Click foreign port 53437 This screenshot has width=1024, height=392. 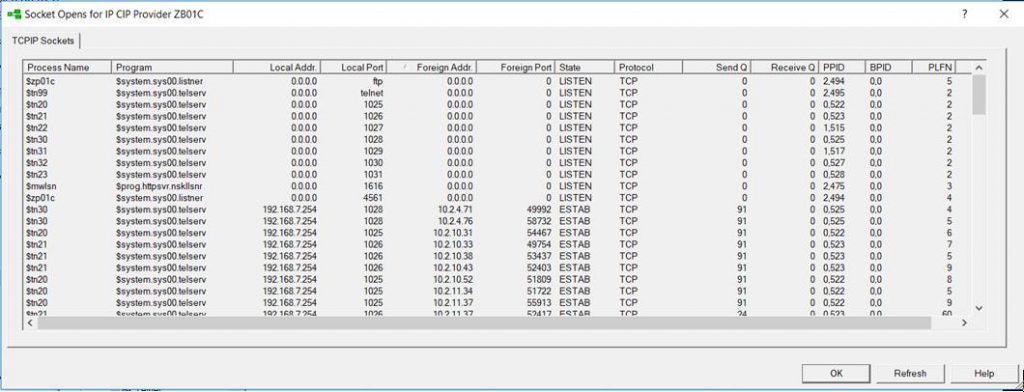539,256
